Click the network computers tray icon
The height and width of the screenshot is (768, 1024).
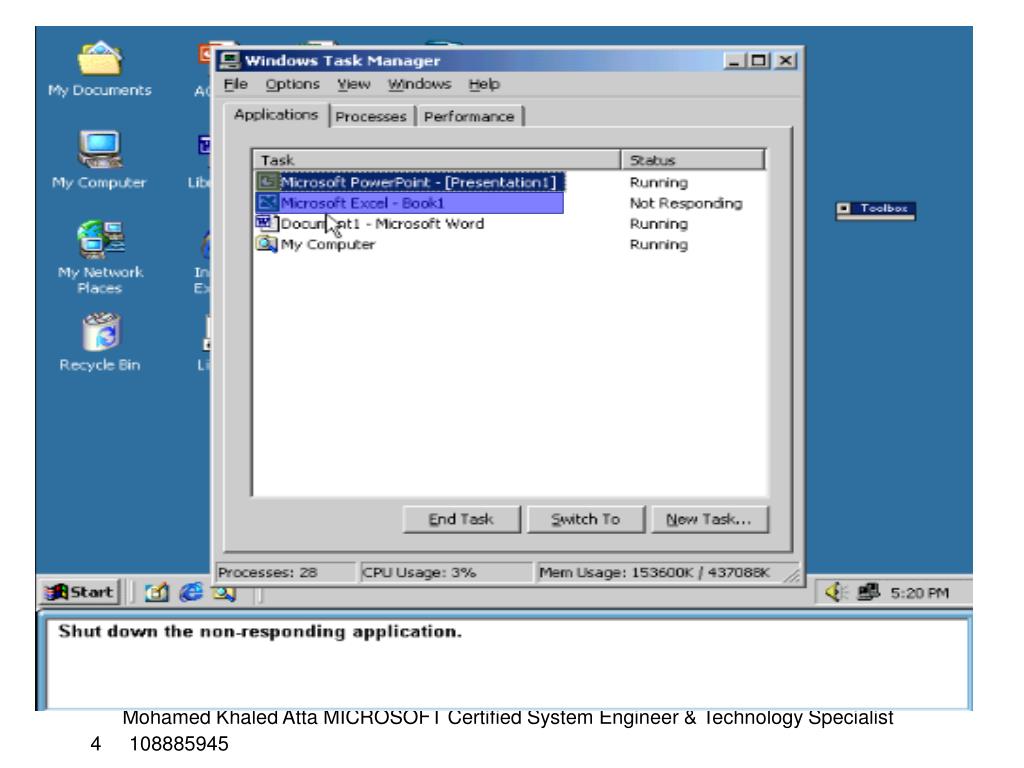(869, 592)
